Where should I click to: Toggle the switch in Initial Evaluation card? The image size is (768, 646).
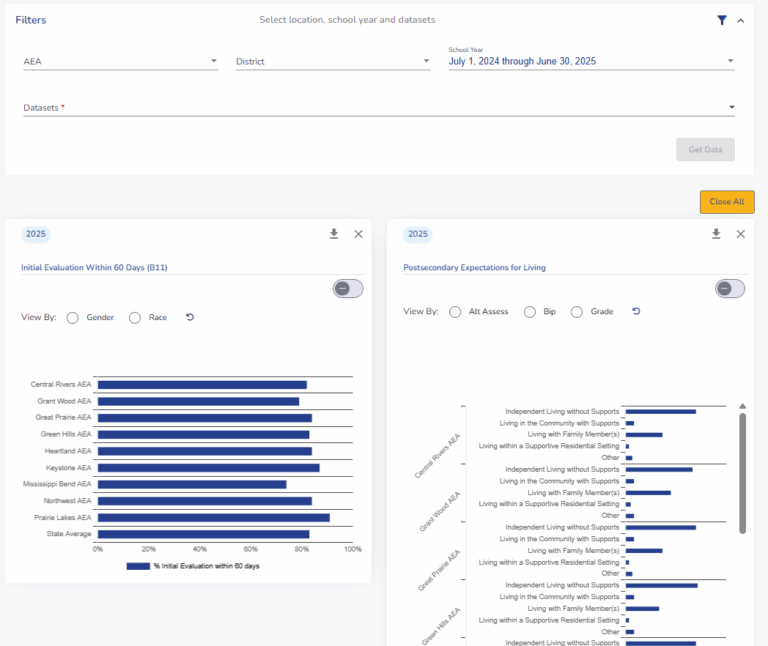pyautogui.click(x=347, y=288)
